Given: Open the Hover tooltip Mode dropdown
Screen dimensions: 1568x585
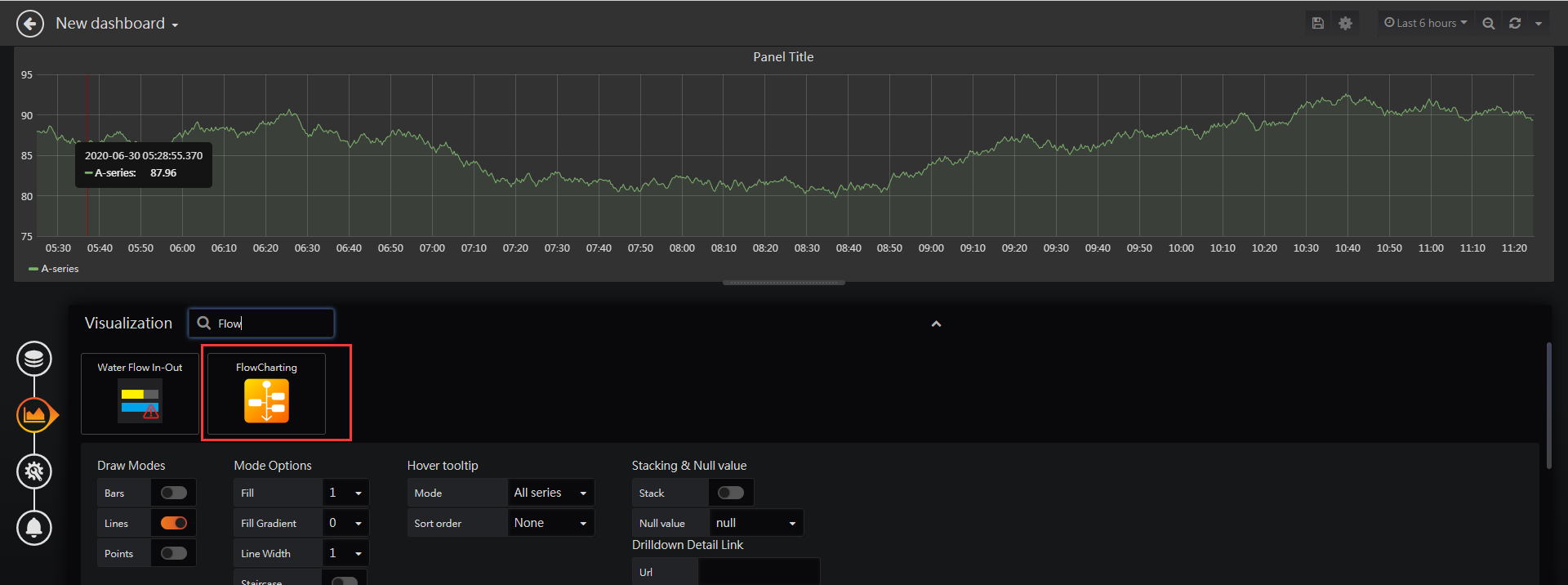Looking at the screenshot, I should click(x=550, y=493).
